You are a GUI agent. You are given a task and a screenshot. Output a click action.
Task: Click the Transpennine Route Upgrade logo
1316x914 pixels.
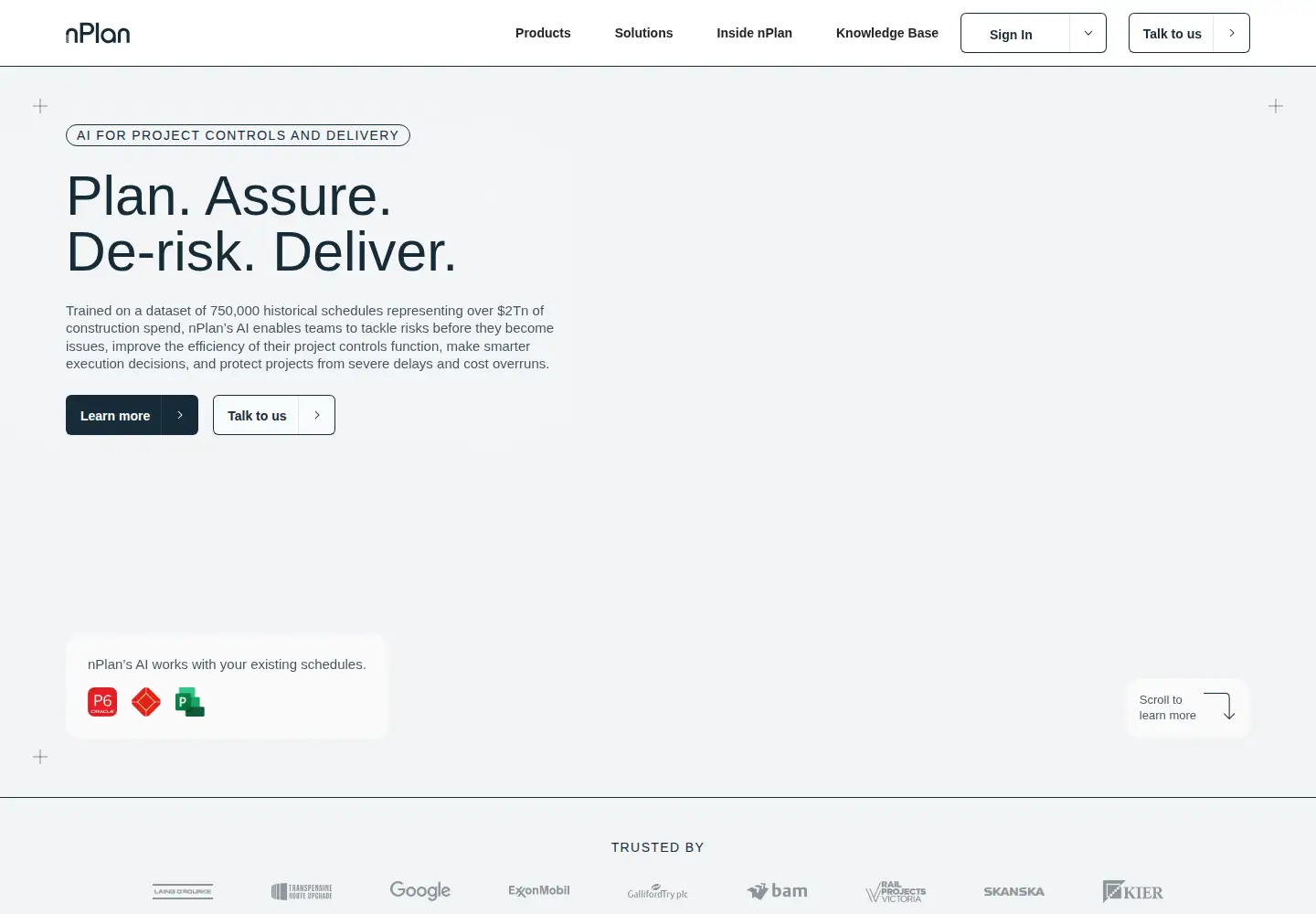302,891
